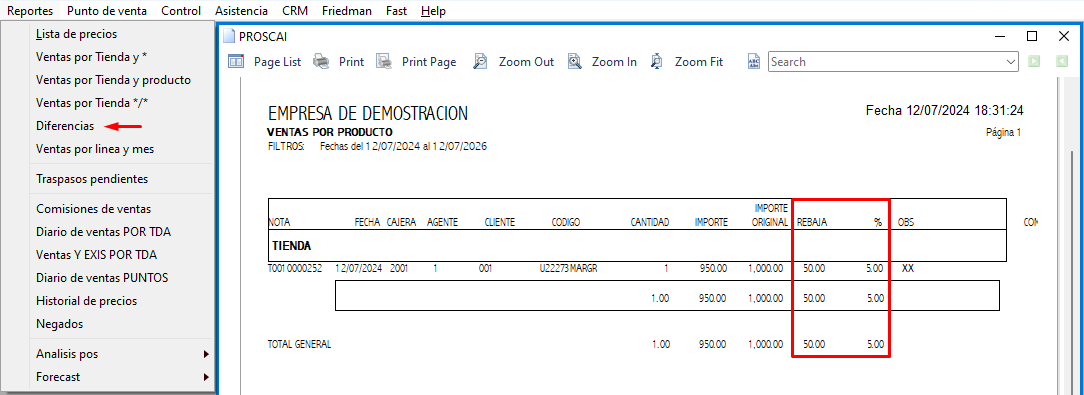Open the Traspasos pendientes report
Screen dimensions: 1084x395
[x=92, y=178]
